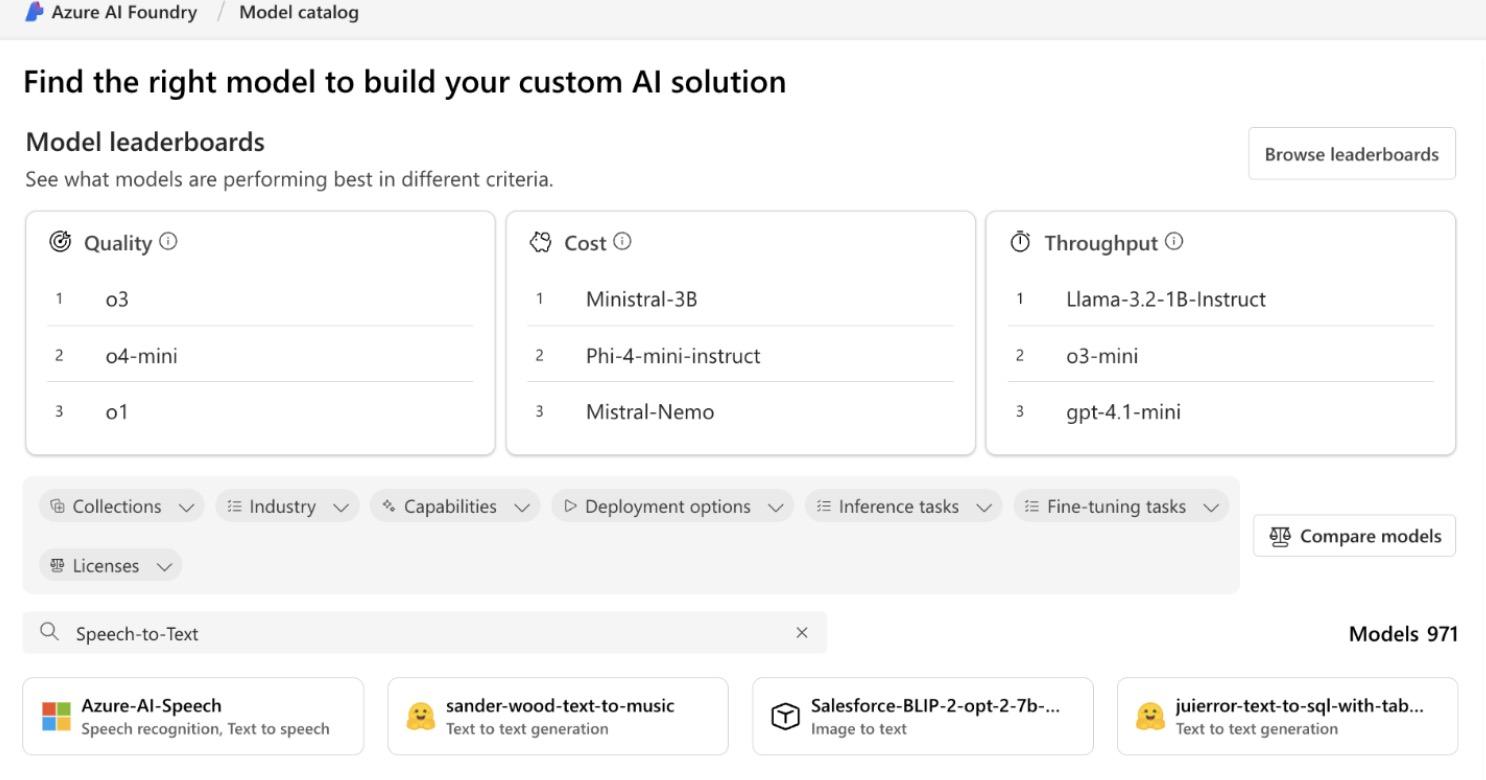This screenshot has height=780, width=1486.
Task: Expand the Inference tasks filter
Action: coord(901,506)
